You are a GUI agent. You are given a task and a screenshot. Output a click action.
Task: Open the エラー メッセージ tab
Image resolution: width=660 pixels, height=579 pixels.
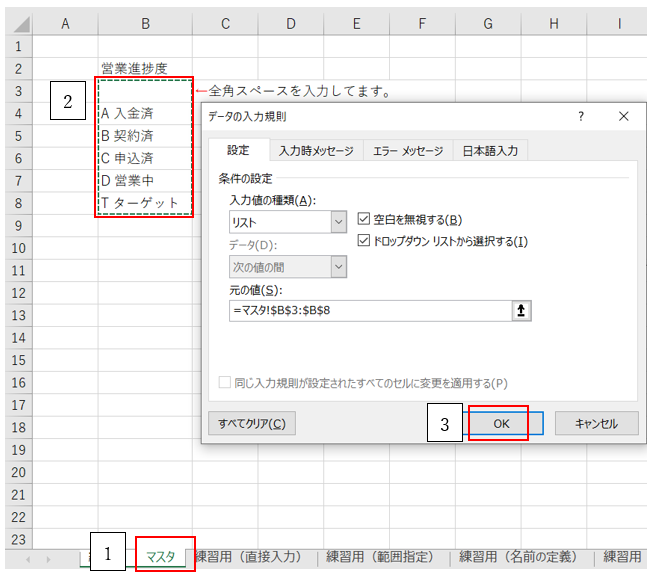[x=407, y=151]
